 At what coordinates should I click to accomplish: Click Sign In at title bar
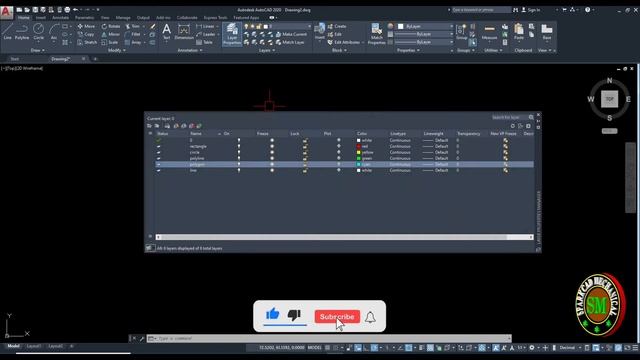point(531,10)
